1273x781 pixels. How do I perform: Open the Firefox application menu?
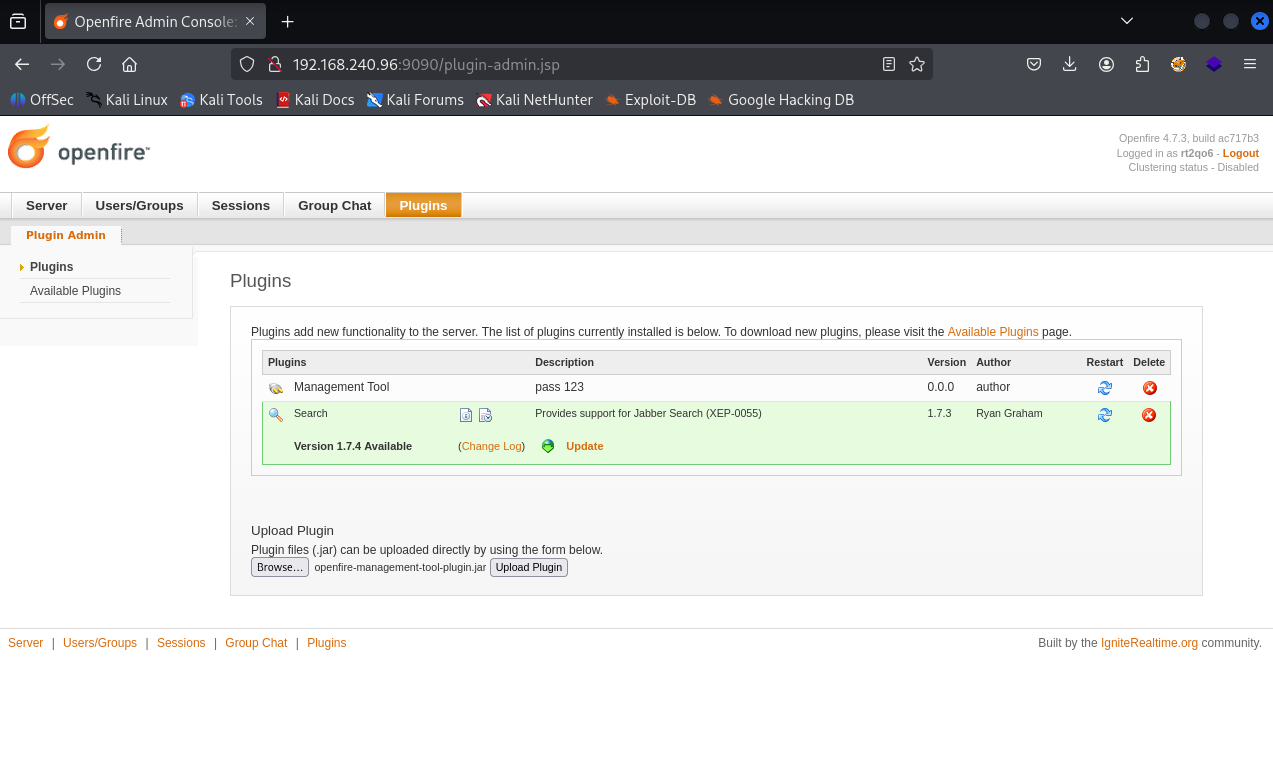pyautogui.click(x=1249, y=64)
